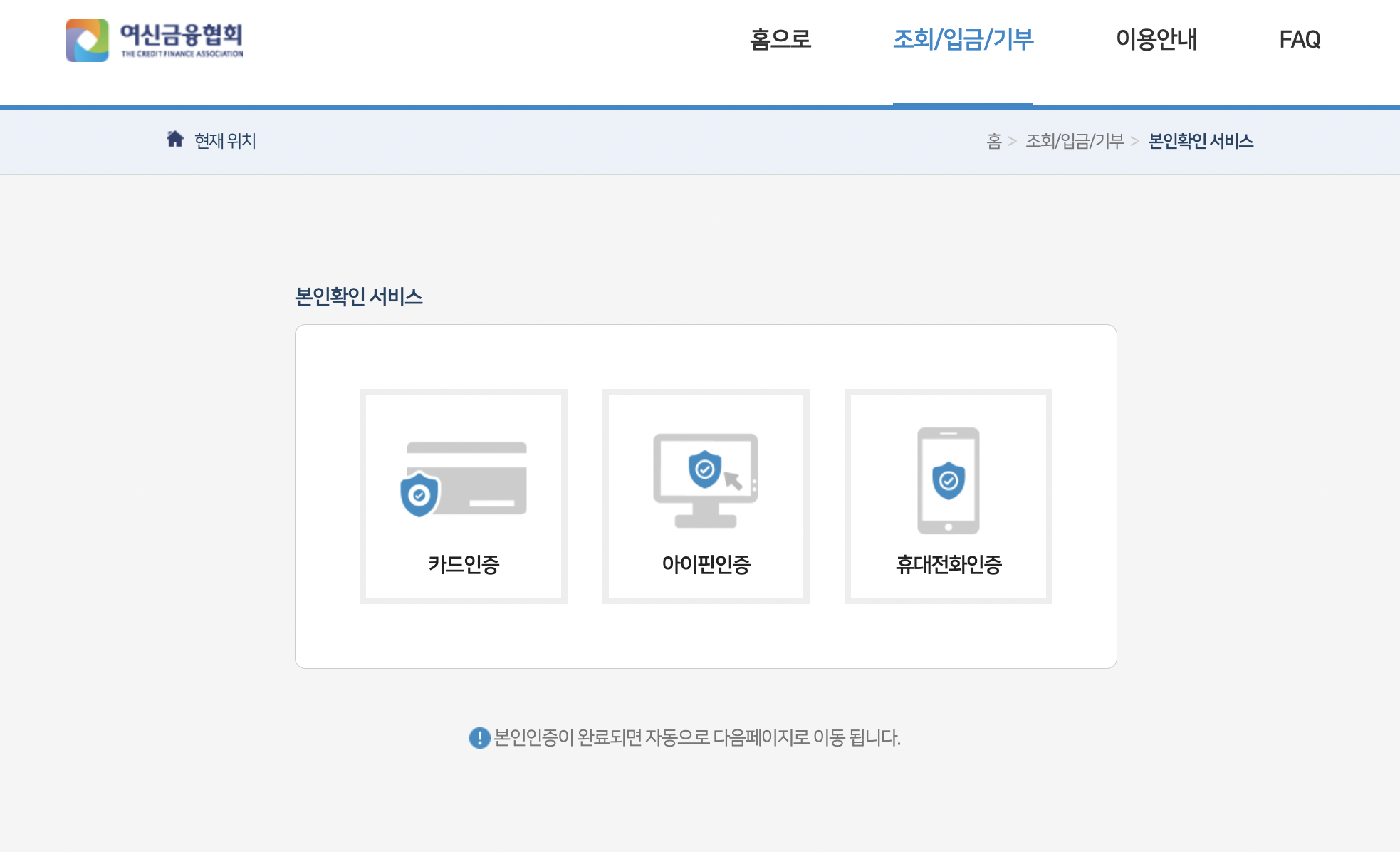This screenshot has width=1400, height=852.
Task: Click the 본인확인 서비스 breadcrumb item
Action: pyautogui.click(x=1201, y=141)
